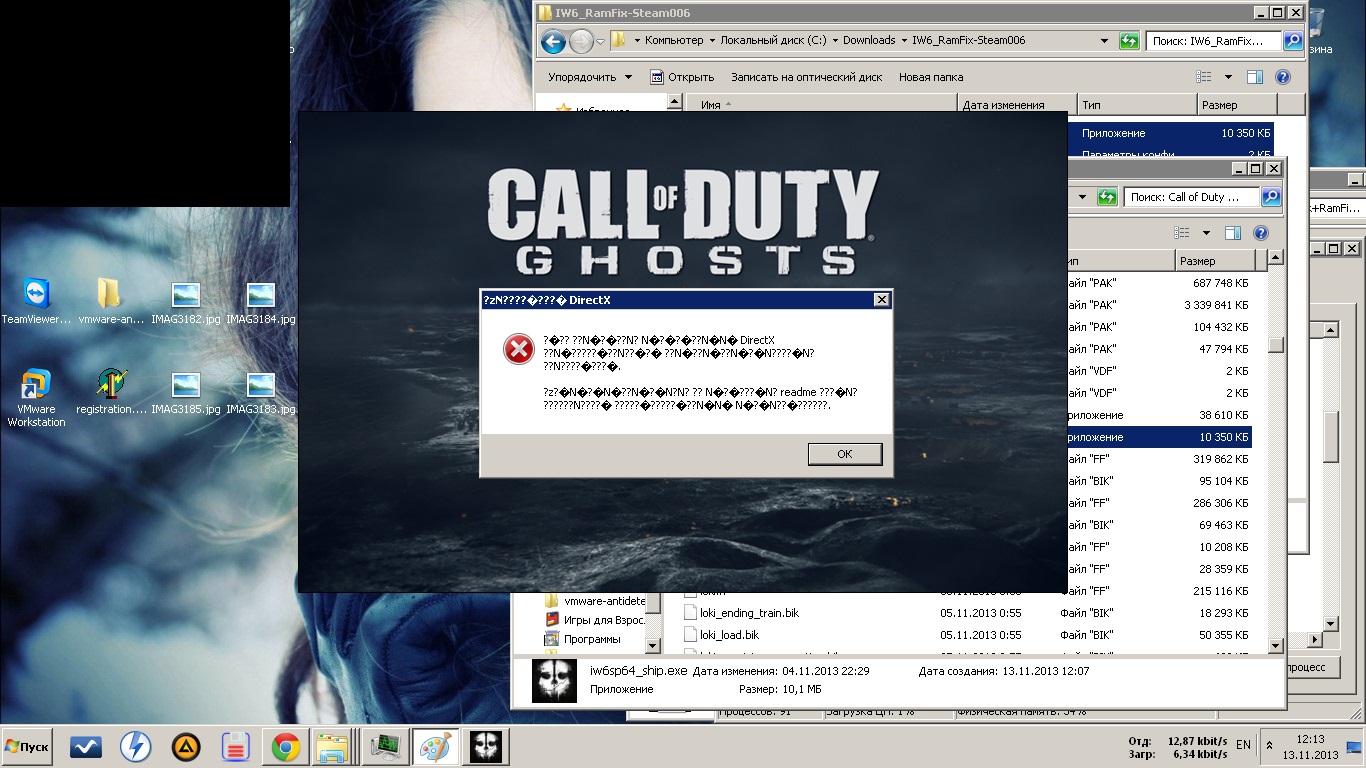Open view options dropdown in IW6_RamFix window

pos(1228,77)
